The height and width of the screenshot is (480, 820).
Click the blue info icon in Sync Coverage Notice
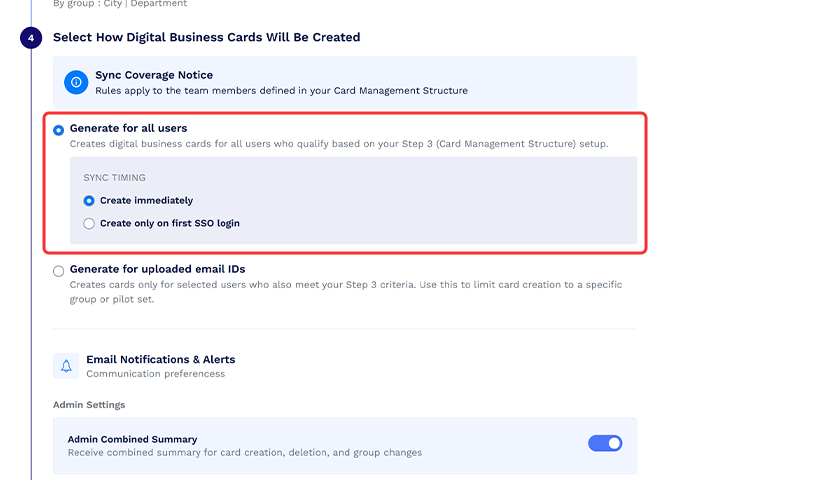click(76, 82)
